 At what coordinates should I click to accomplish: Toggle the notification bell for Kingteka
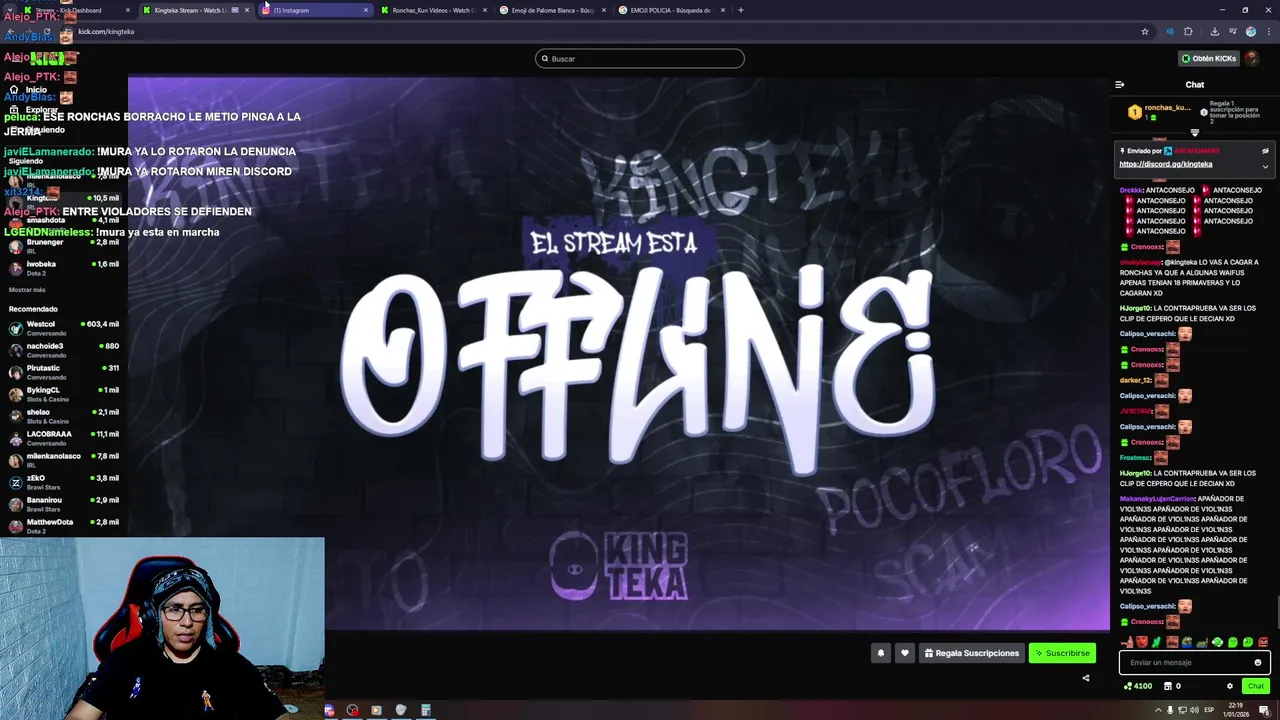click(x=881, y=653)
